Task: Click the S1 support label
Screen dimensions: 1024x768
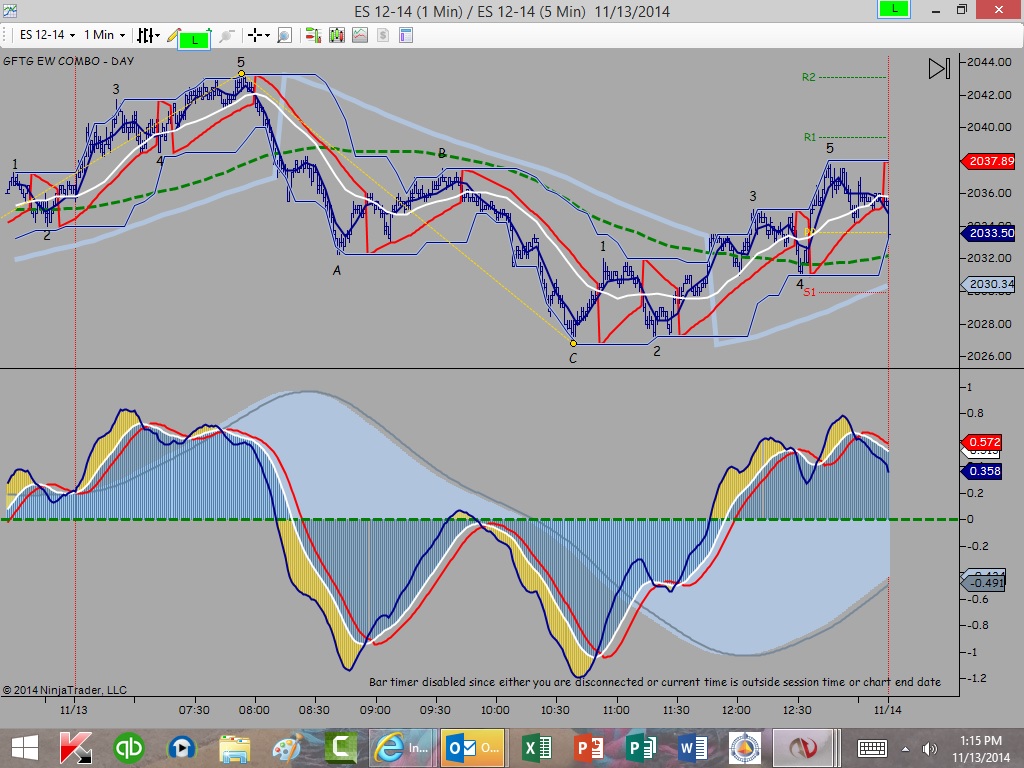Action: [809, 292]
